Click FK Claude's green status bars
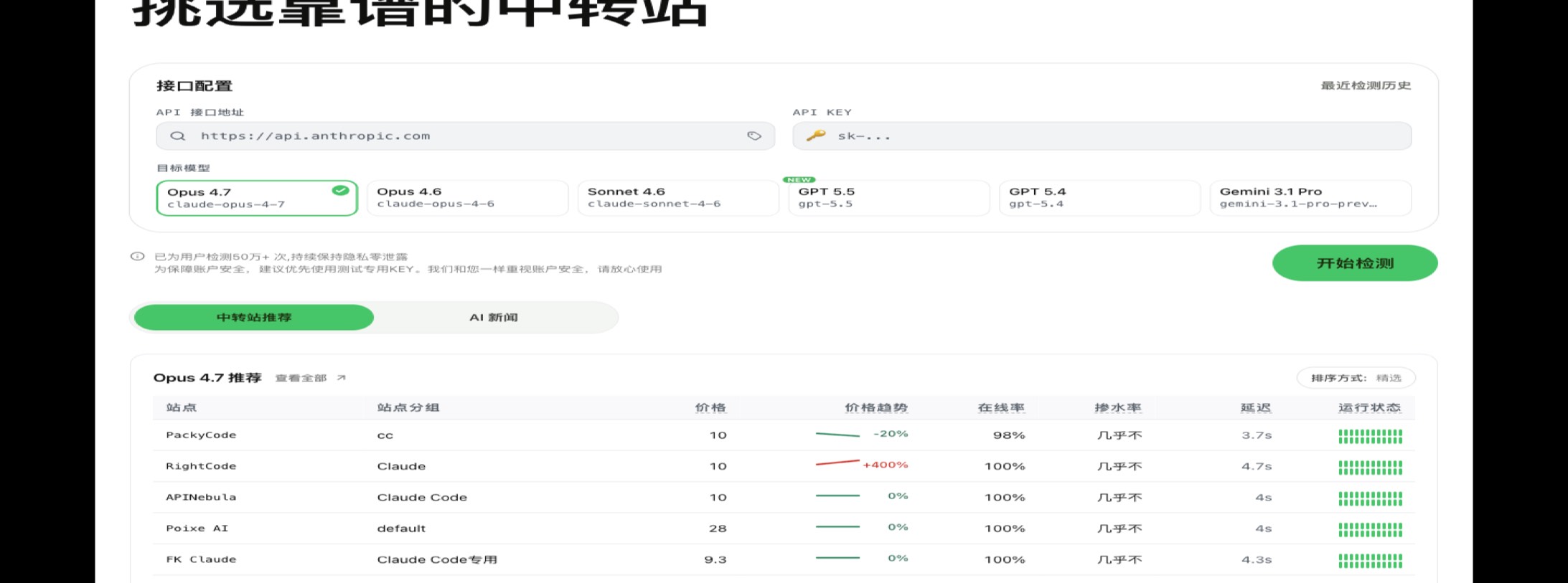Image resolution: width=1568 pixels, height=583 pixels. tap(1370, 560)
